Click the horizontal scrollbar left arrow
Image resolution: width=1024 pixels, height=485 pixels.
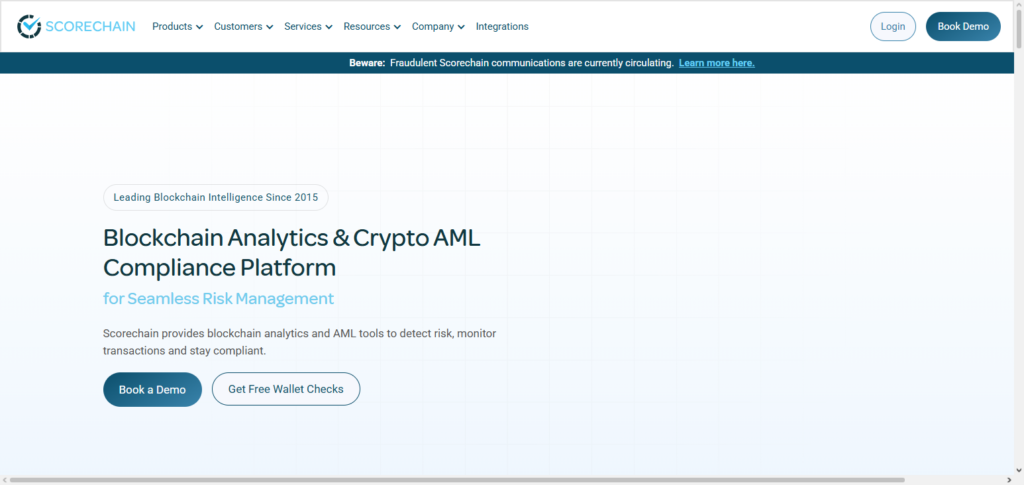tap(5, 480)
